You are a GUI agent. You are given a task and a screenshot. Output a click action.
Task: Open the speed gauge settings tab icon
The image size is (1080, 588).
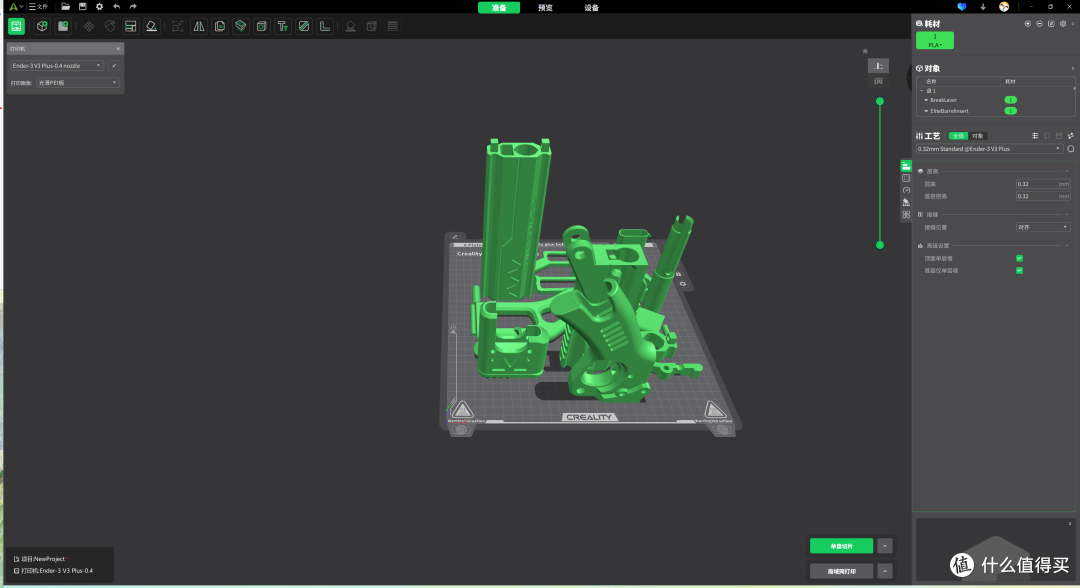[906, 190]
